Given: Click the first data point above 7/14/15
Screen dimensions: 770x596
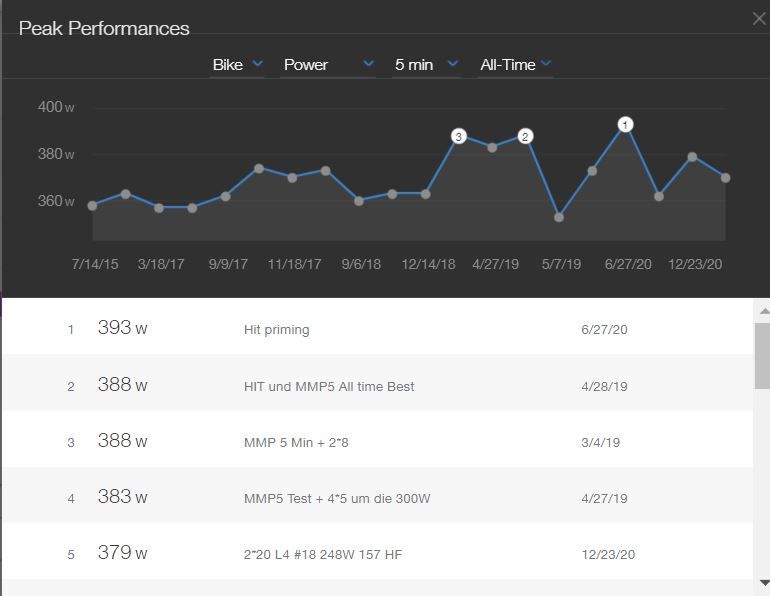Looking at the screenshot, I should click(92, 206).
